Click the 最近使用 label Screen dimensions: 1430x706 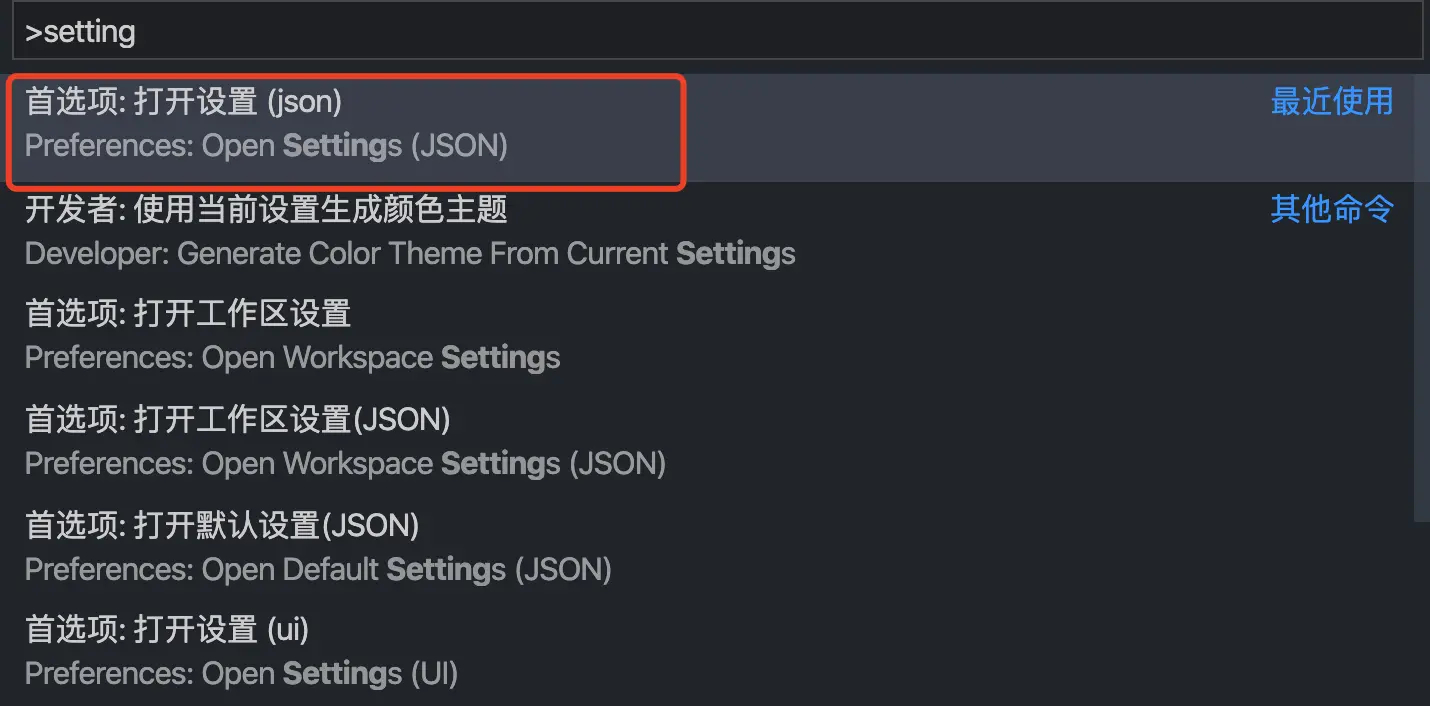point(1331,101)
